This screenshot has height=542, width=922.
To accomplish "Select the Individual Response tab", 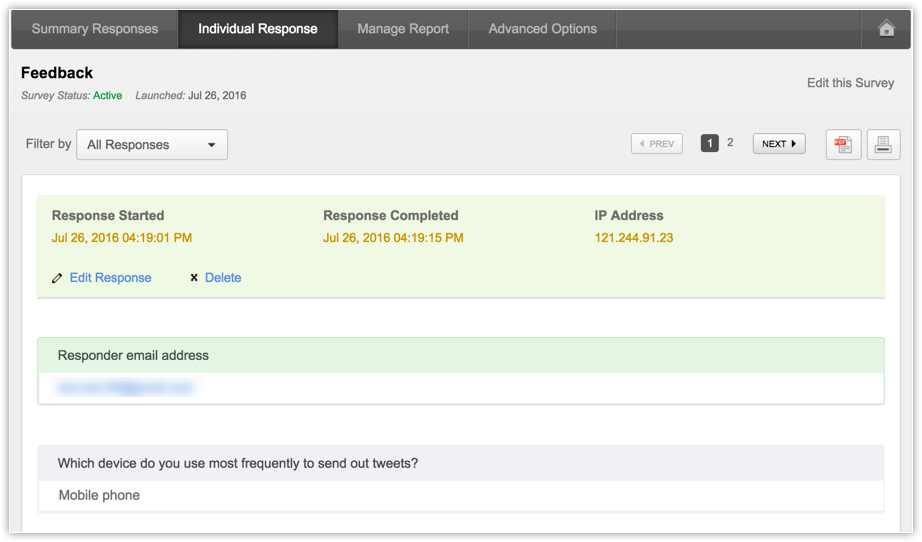I will pyautogui.click(x=257, y=29).
